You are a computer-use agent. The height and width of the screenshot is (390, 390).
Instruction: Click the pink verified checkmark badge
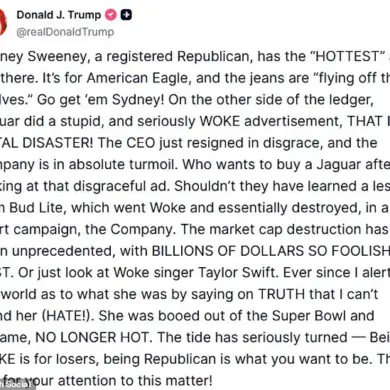coord(111,15)
